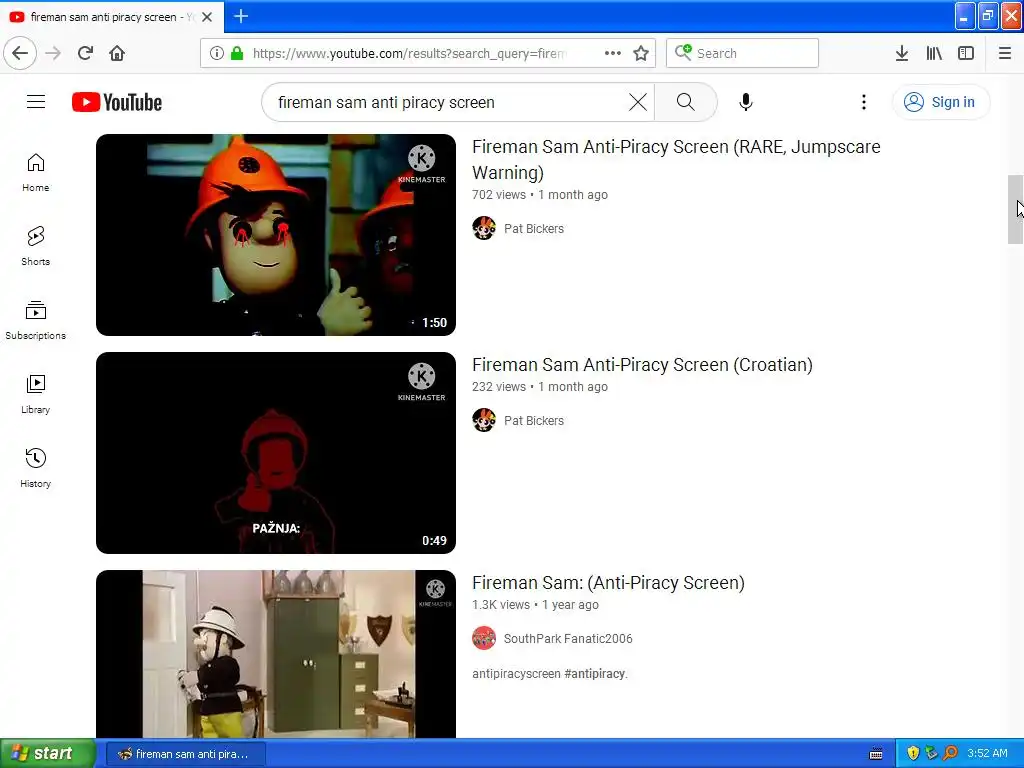Open a new tab with plus button

pyautogui.click(x=241, y=16)
